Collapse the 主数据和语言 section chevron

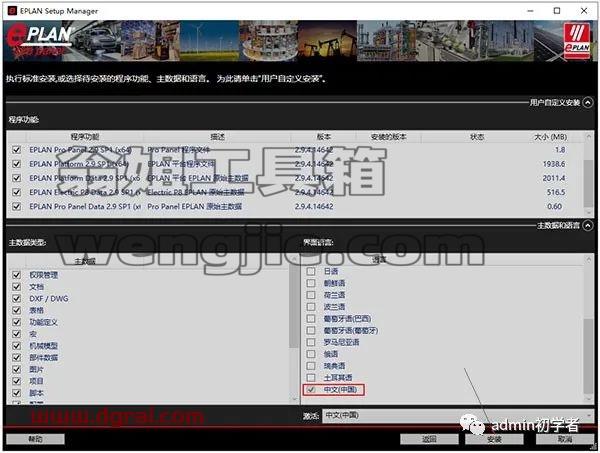[x=588, y=225]
